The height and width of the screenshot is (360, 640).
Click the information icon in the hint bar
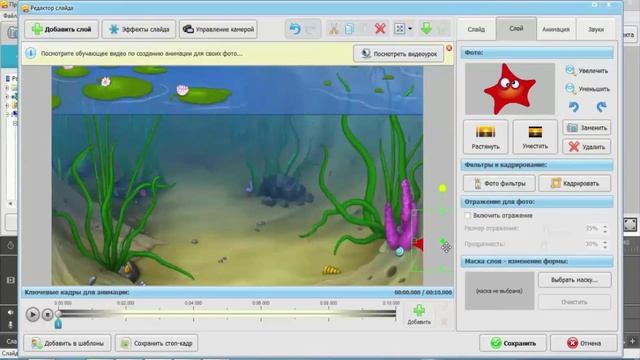click(31, 53)
